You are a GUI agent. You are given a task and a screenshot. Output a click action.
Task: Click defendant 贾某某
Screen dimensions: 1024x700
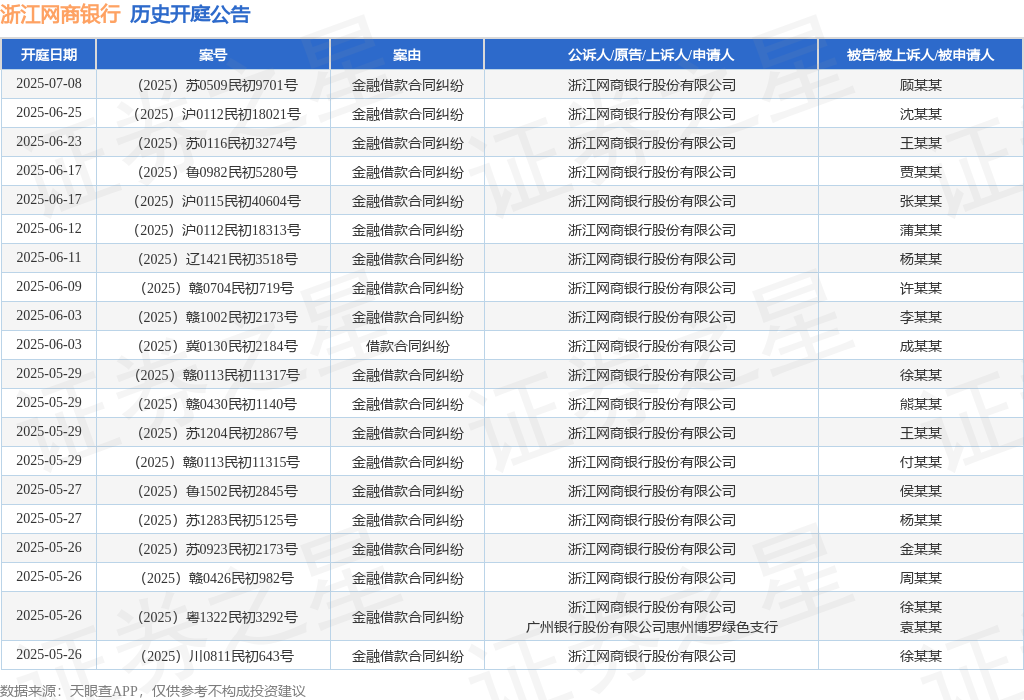pyautogui.click(x=921, y=172)
